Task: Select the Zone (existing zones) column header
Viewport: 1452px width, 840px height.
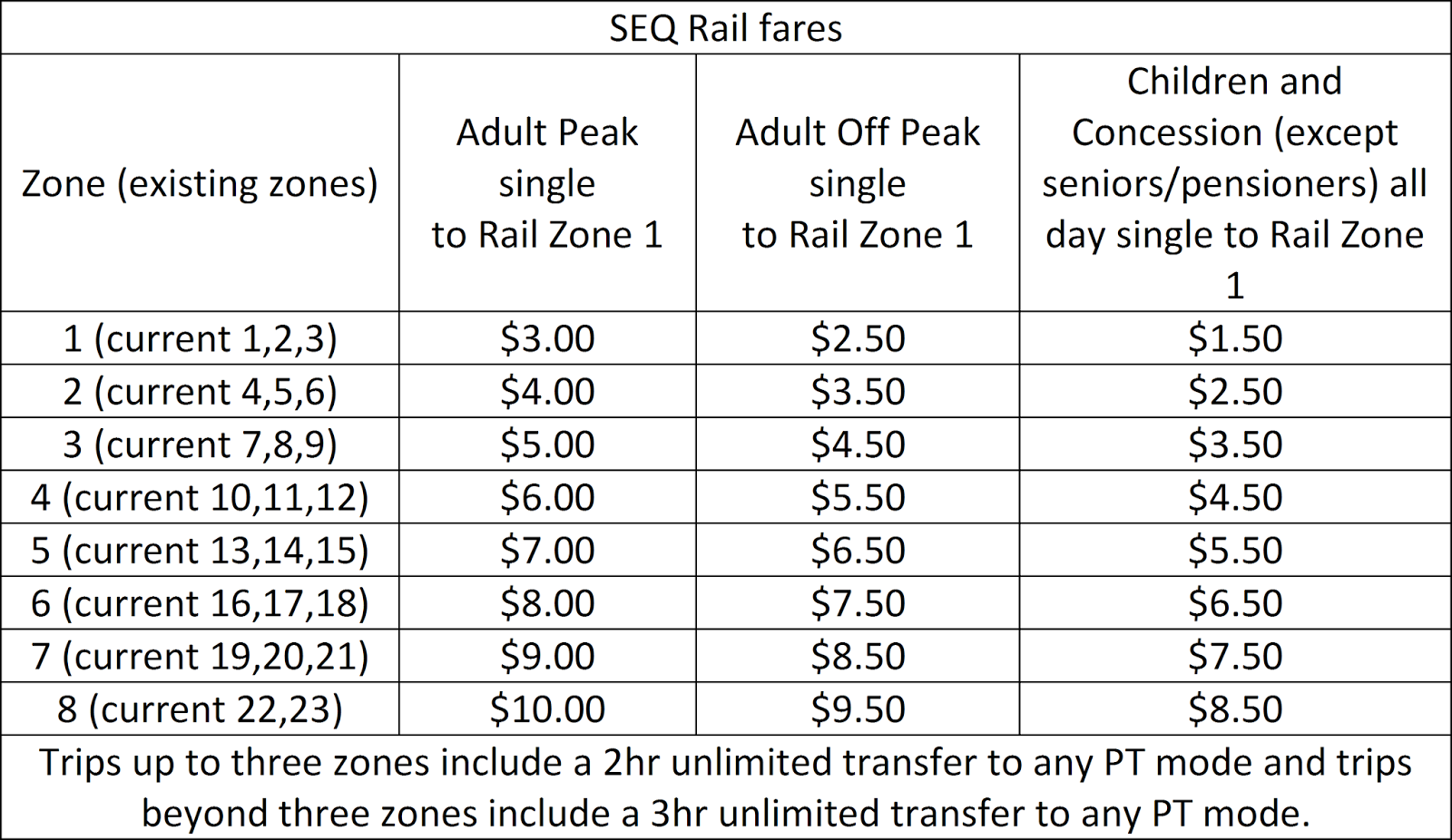Action: 200,184
